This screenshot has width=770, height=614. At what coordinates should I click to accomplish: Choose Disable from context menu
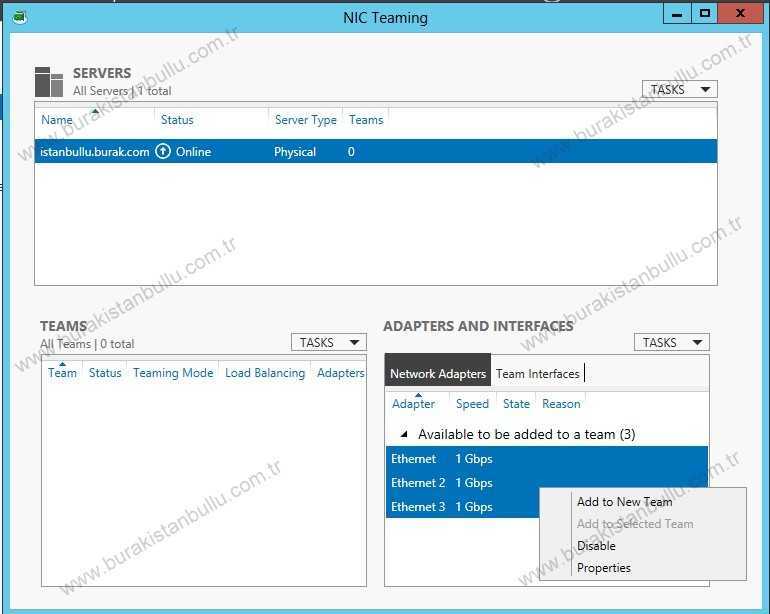[596, 546]
